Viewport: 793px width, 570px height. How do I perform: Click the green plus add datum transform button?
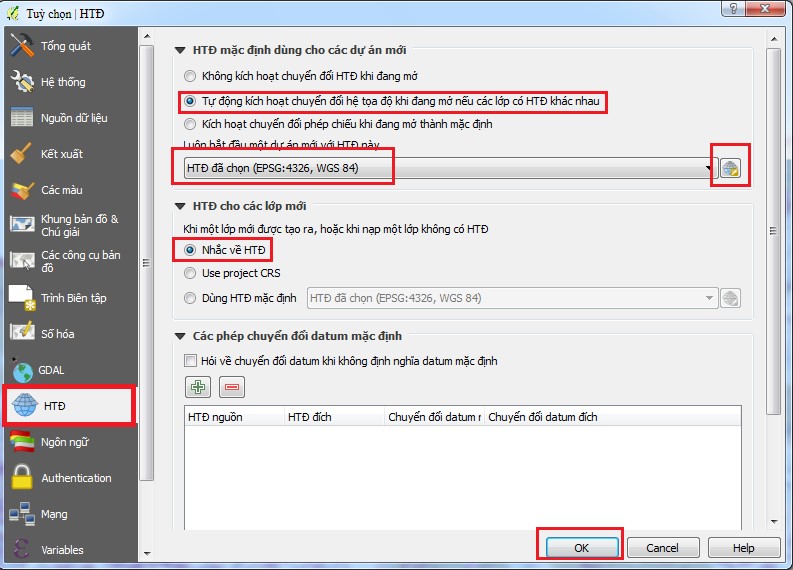(x=198, y=387)
